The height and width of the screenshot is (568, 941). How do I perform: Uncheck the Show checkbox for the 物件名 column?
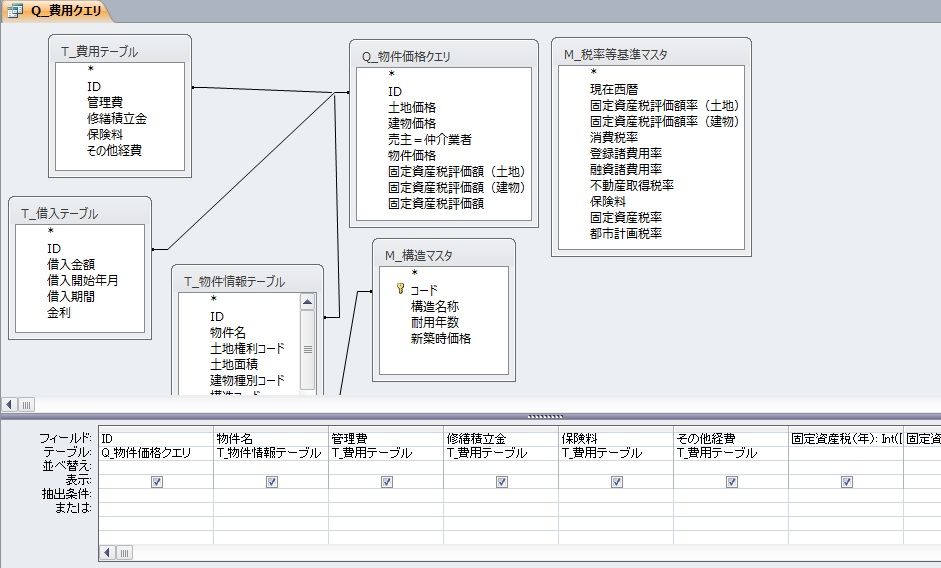click(x=271, y=482)
